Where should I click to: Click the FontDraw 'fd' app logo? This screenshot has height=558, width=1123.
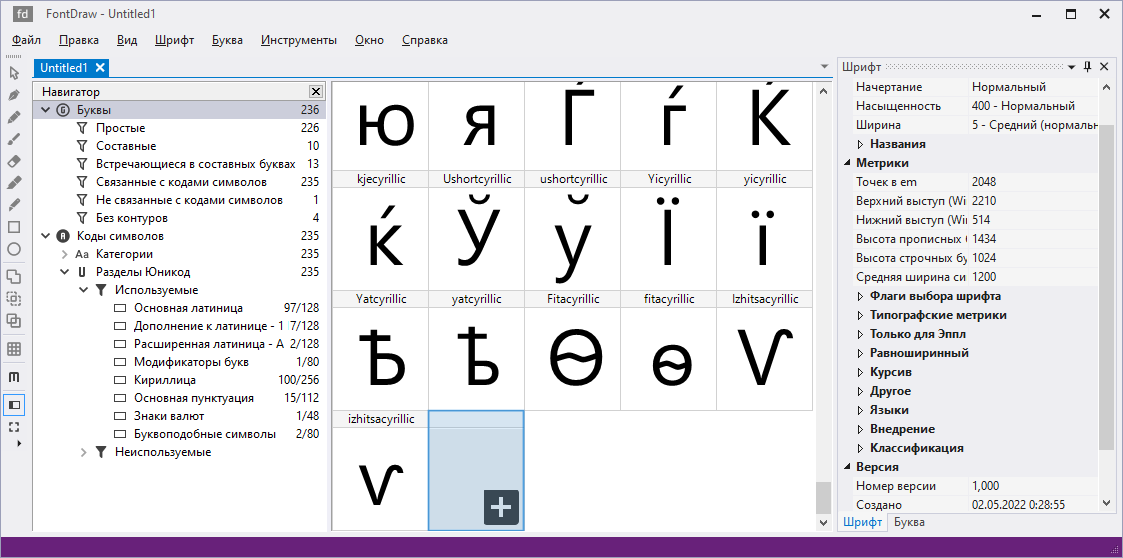click(22, 14)
